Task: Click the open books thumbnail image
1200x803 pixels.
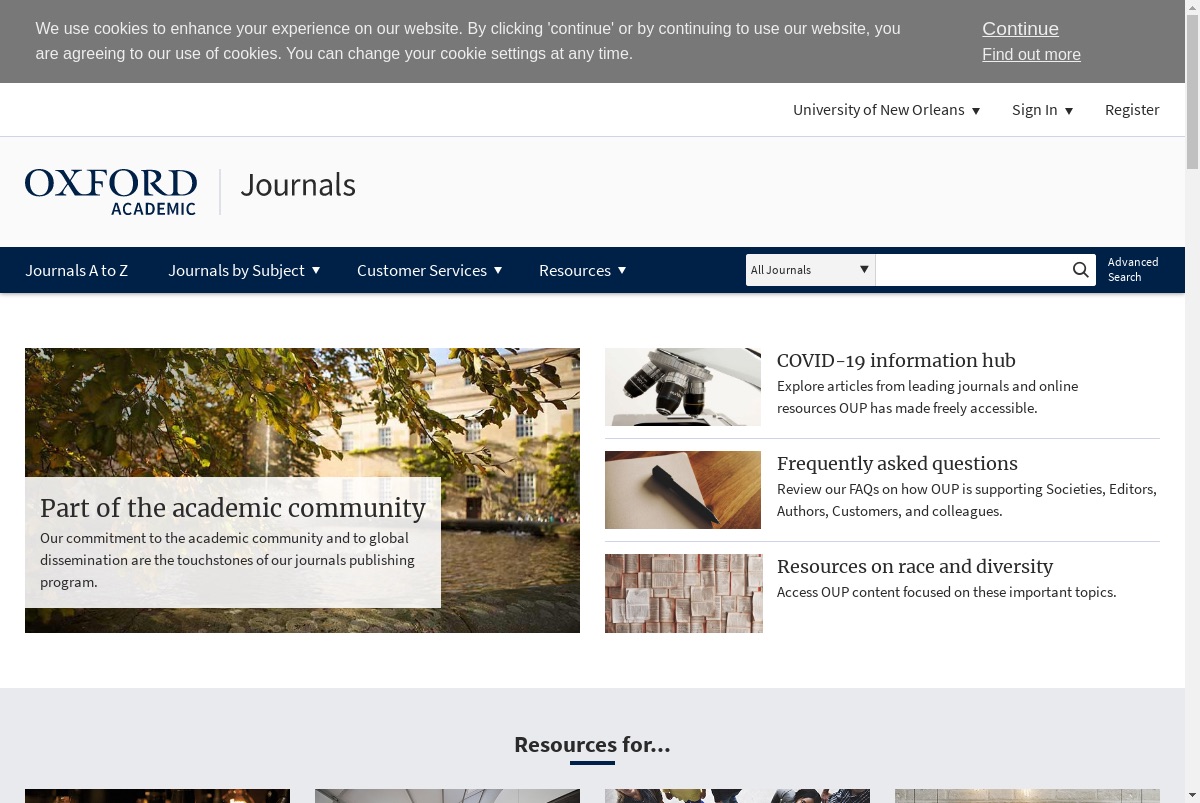Action: pyautogui.click(x=684, y=593)
